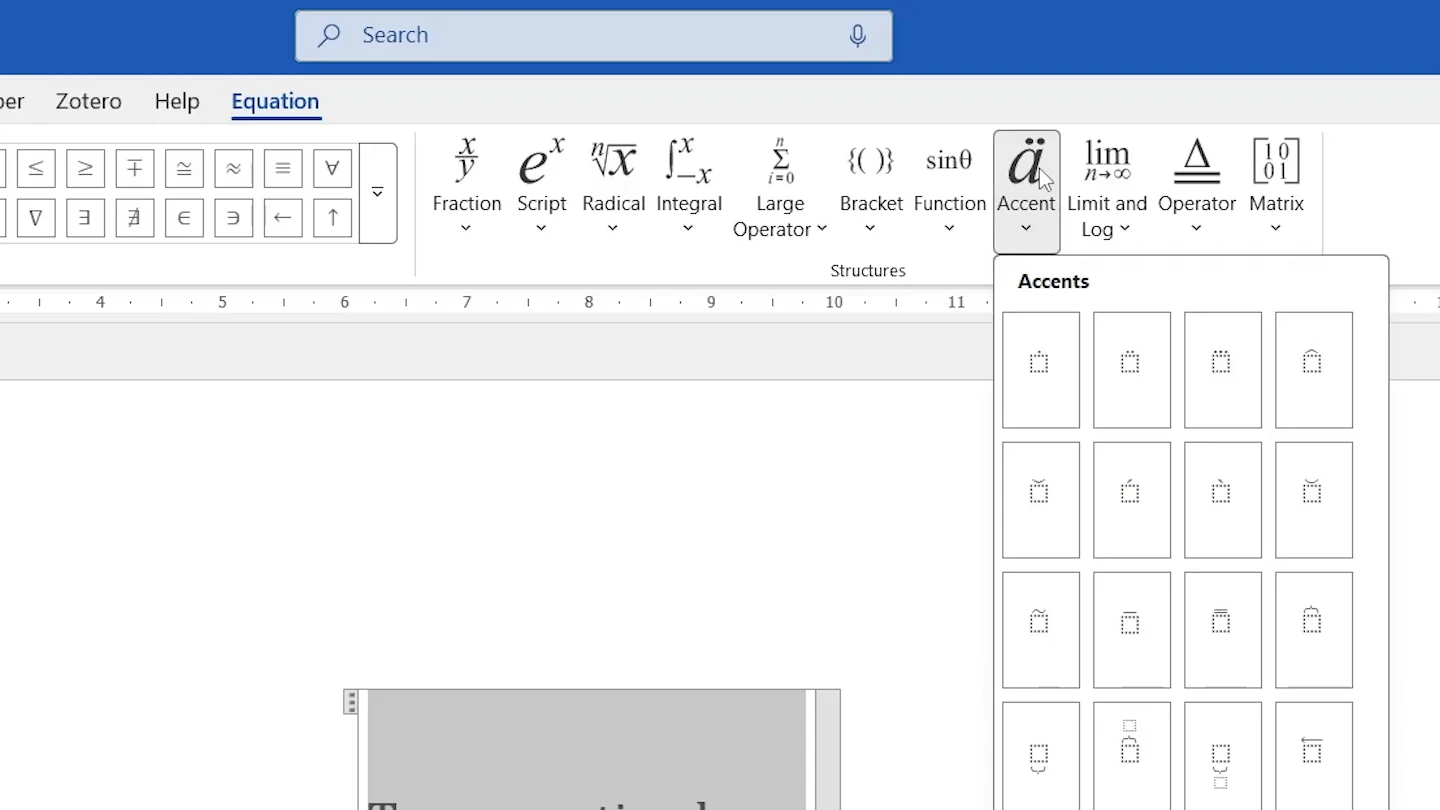Insert the tilde accent structure
1440x810 pixels.
pyautogui.click(x=1041, y=630)
